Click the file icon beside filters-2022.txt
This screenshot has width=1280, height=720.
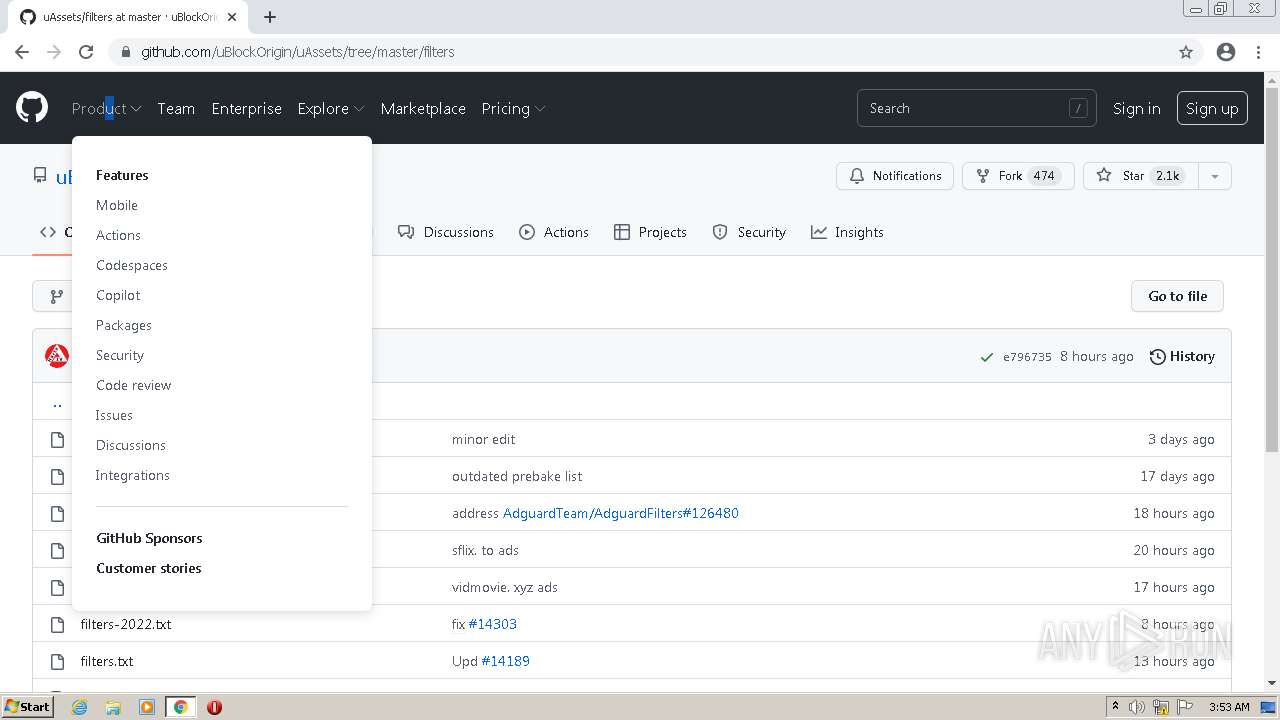click(x=57, y=624)
